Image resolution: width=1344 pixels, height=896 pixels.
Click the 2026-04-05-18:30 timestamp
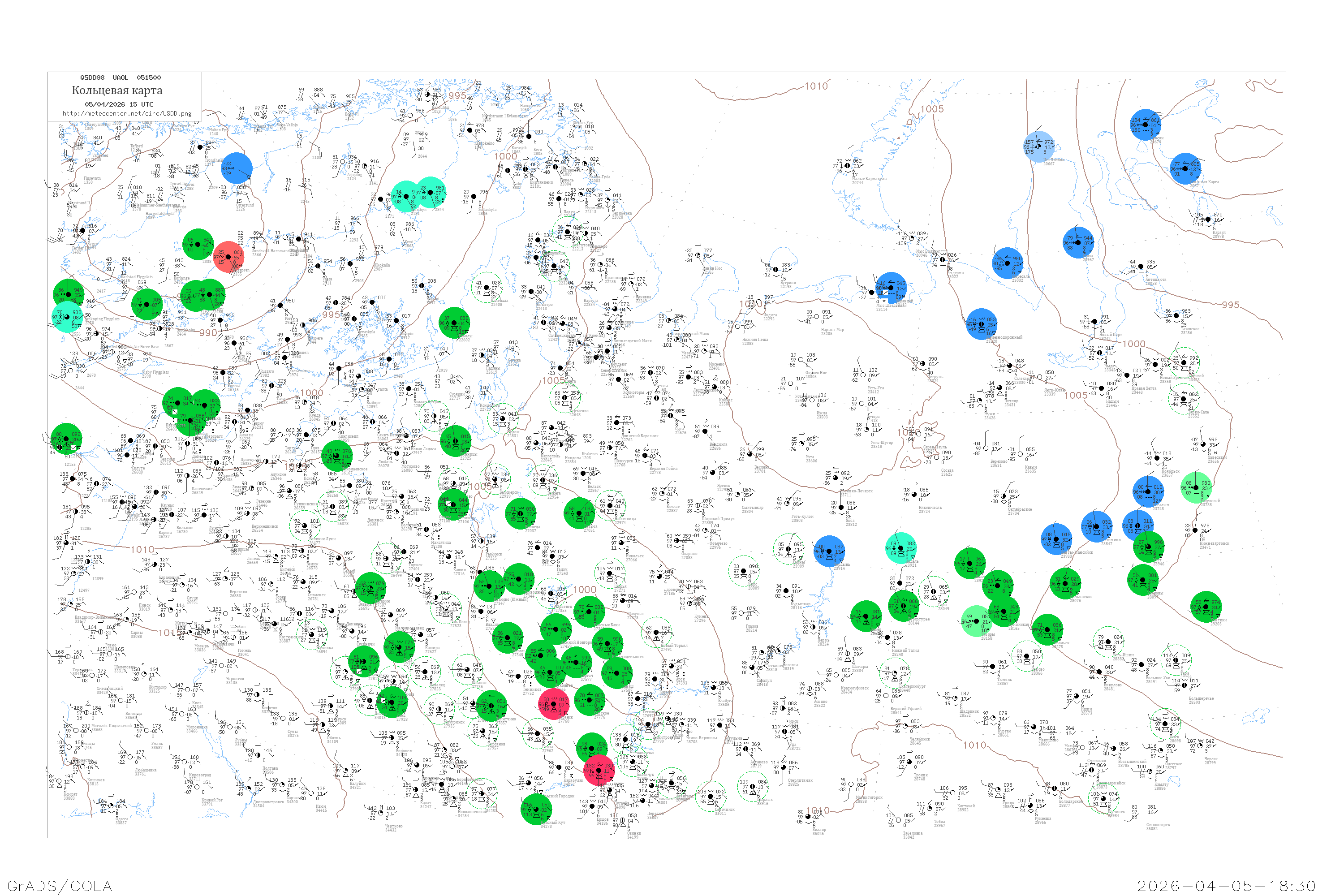coord(1226,886)
